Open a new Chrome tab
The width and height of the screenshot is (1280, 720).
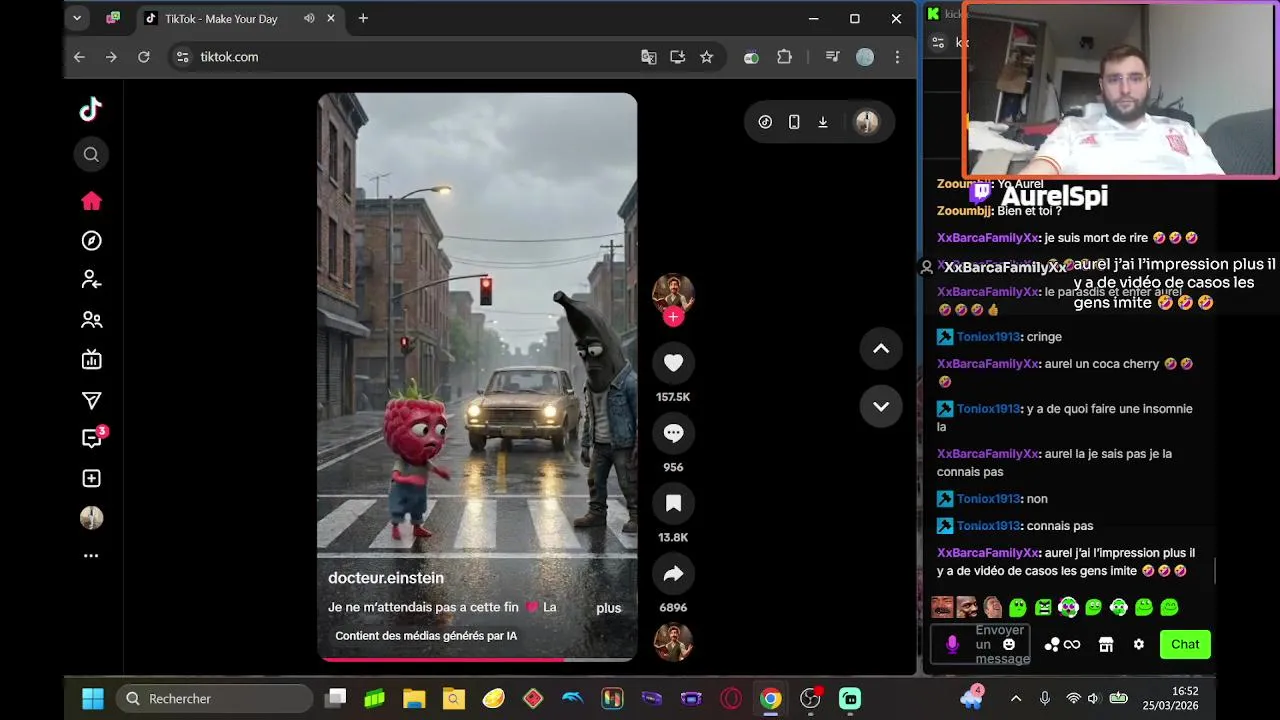[x=363, y=18]
